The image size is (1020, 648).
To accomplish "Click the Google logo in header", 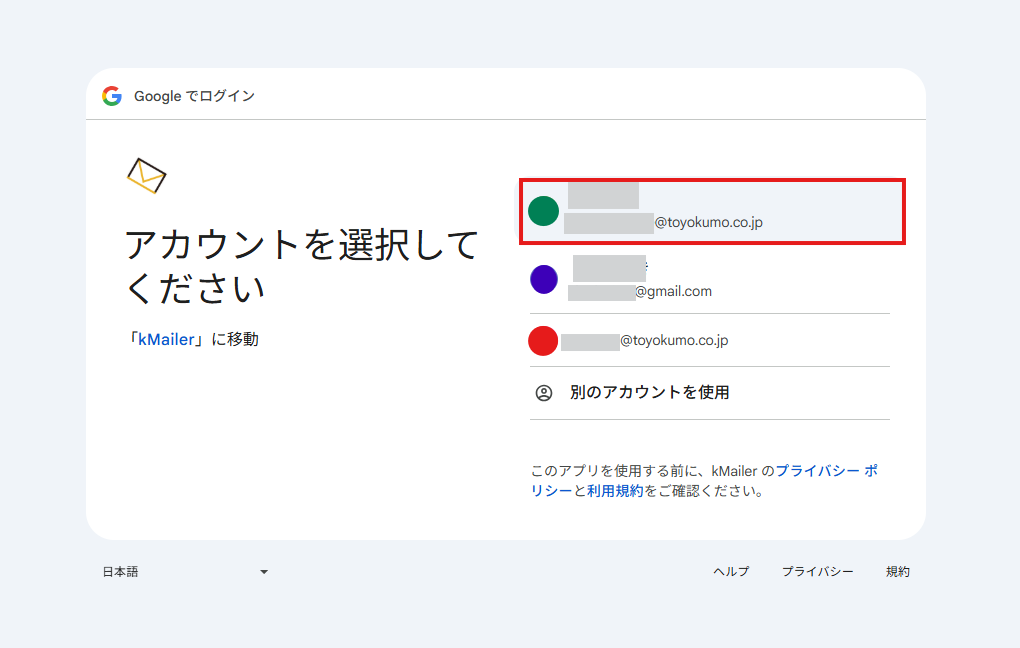I will (x=111, y=96).
